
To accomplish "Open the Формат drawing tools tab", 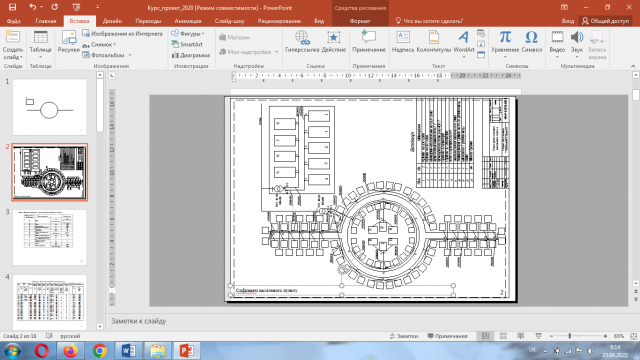I will 360,21.
